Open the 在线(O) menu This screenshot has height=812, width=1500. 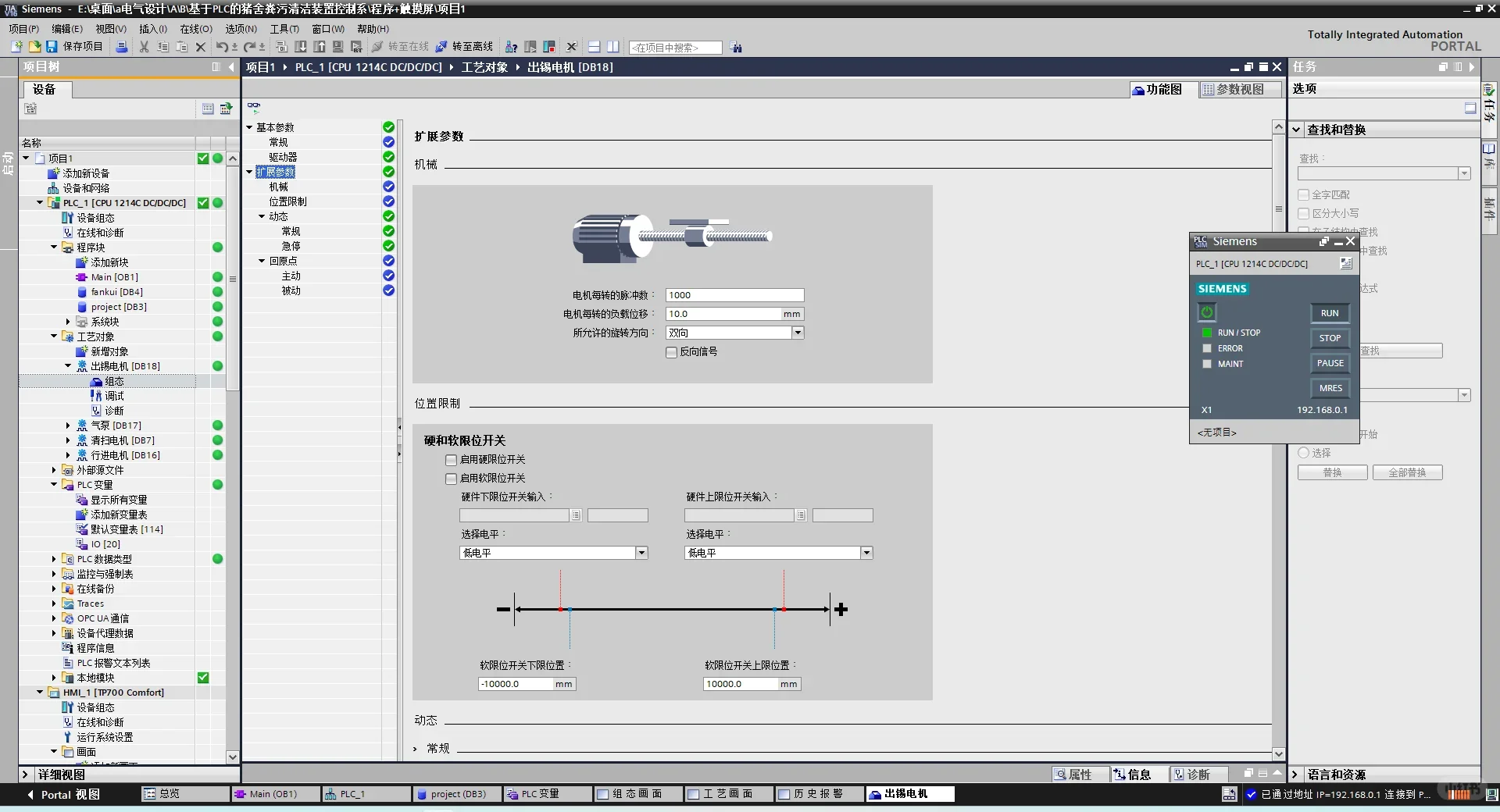[x=196, y=29]
